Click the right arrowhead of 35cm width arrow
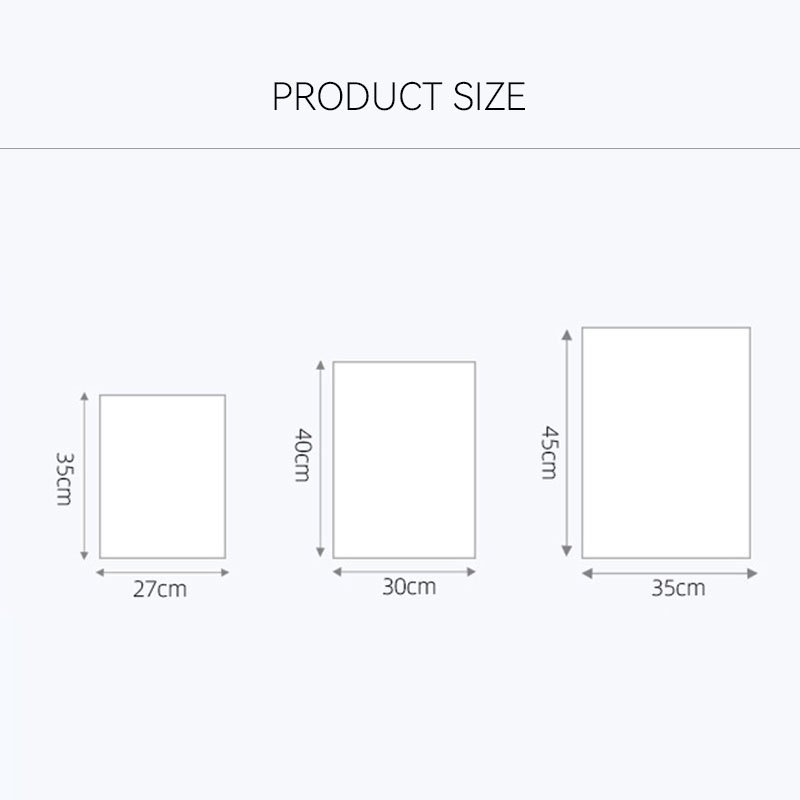 [752, 573]
